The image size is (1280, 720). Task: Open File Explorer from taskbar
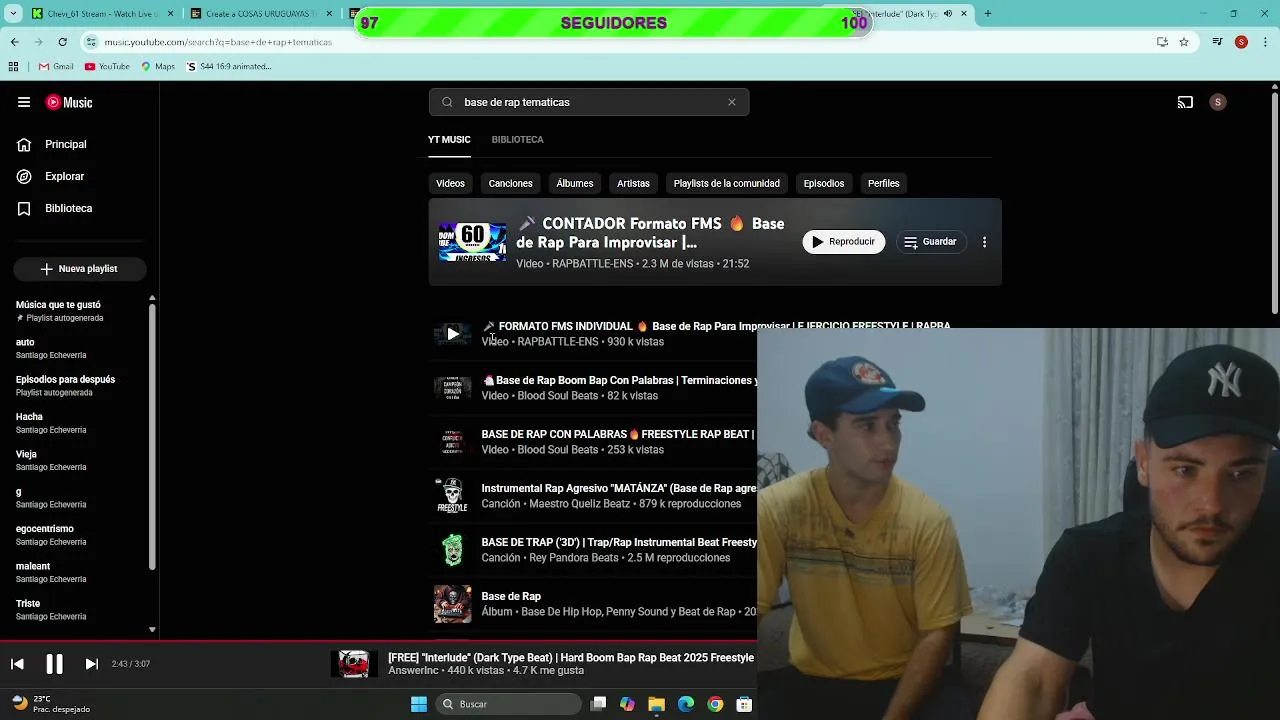[656, 704]
